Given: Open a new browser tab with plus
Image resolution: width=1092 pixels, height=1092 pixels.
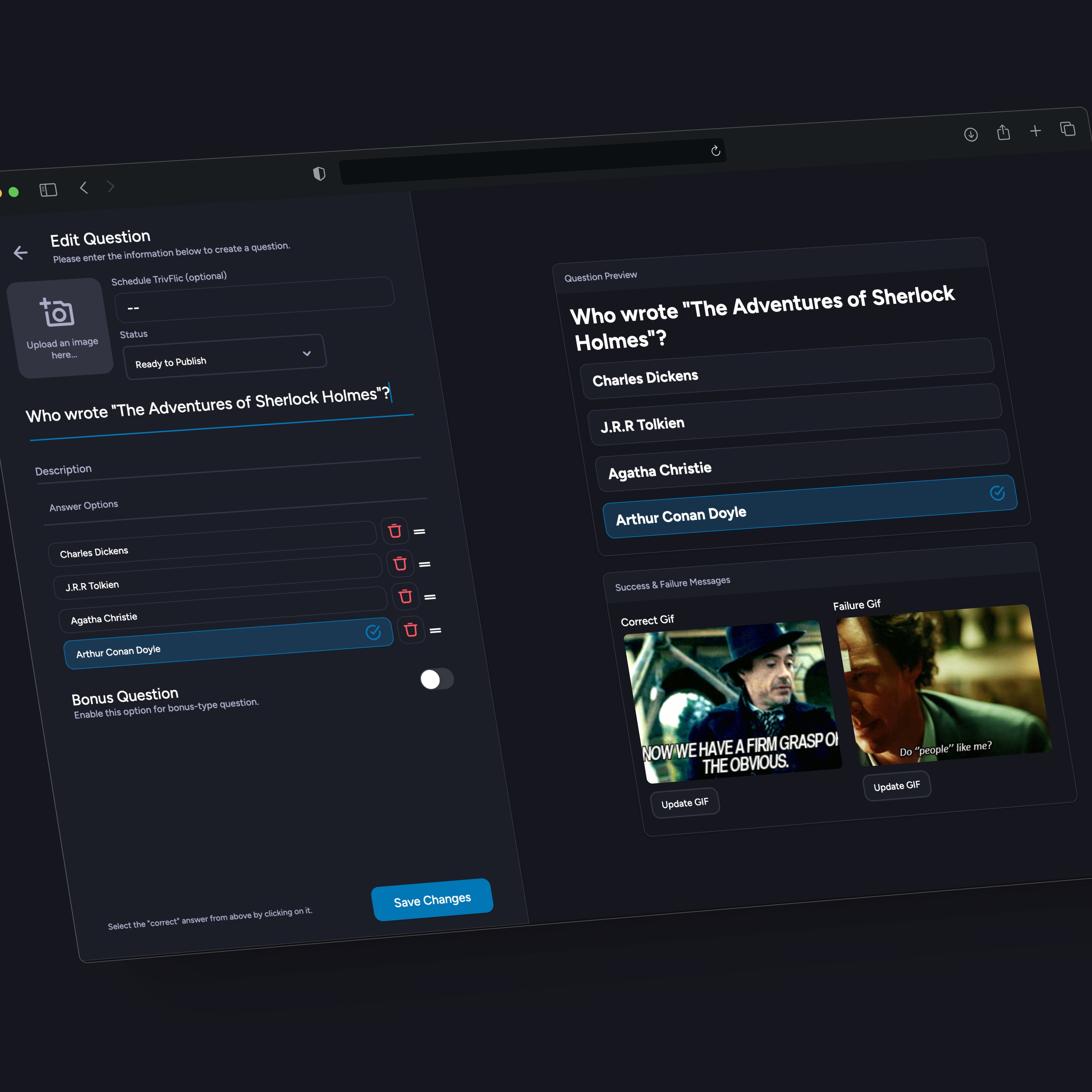Looking at the screenshot, I should point(1035,131).
